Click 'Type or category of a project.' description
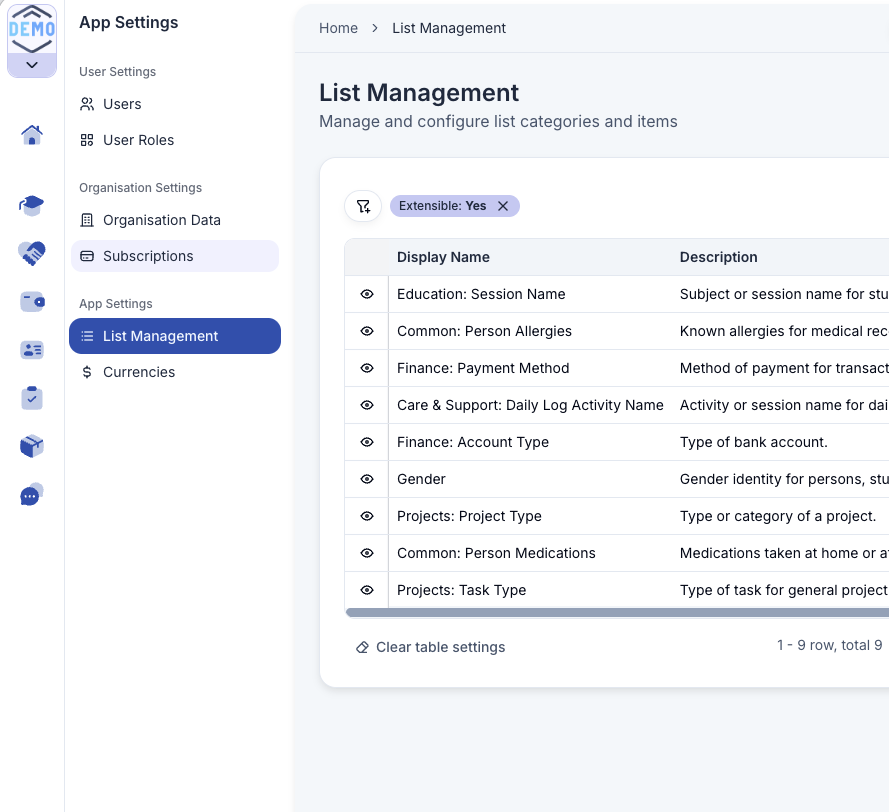This screenshot has width=889, height=812. pyautogui.click(x=778, y=516)
